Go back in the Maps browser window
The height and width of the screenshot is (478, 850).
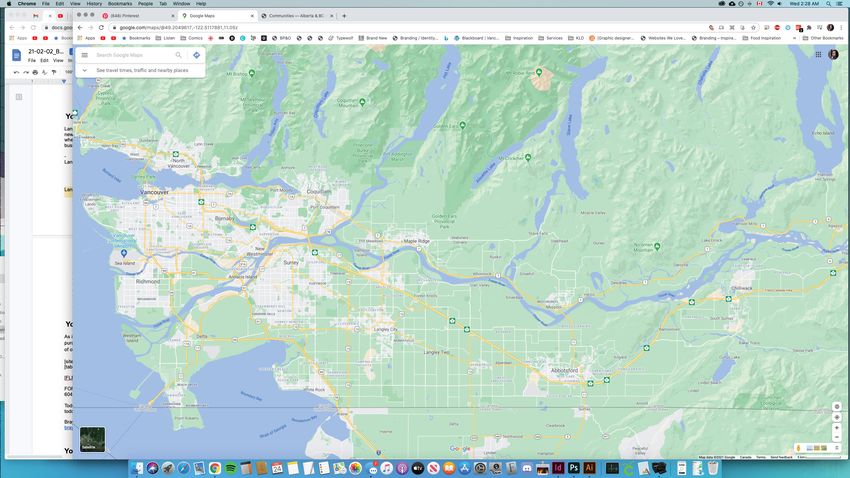pos(80,27)
